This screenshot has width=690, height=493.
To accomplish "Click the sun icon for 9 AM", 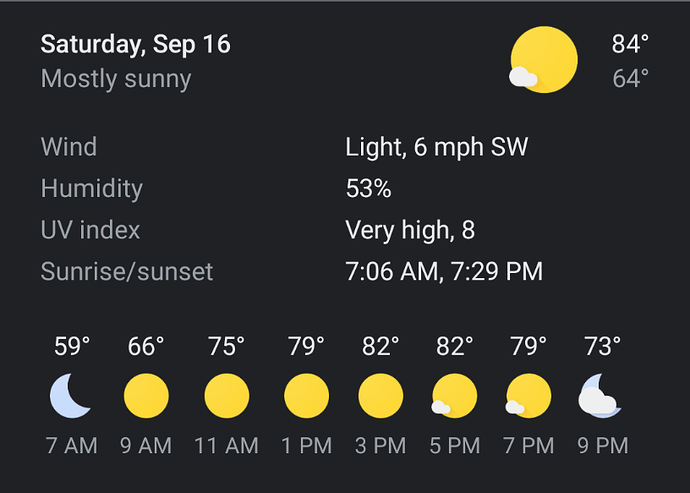I will [x=146, y=396].
